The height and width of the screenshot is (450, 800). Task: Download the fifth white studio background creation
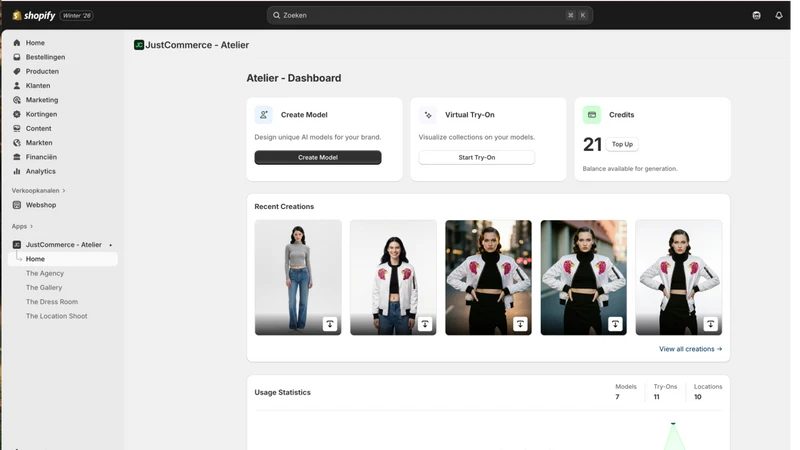tap(710, 324)
